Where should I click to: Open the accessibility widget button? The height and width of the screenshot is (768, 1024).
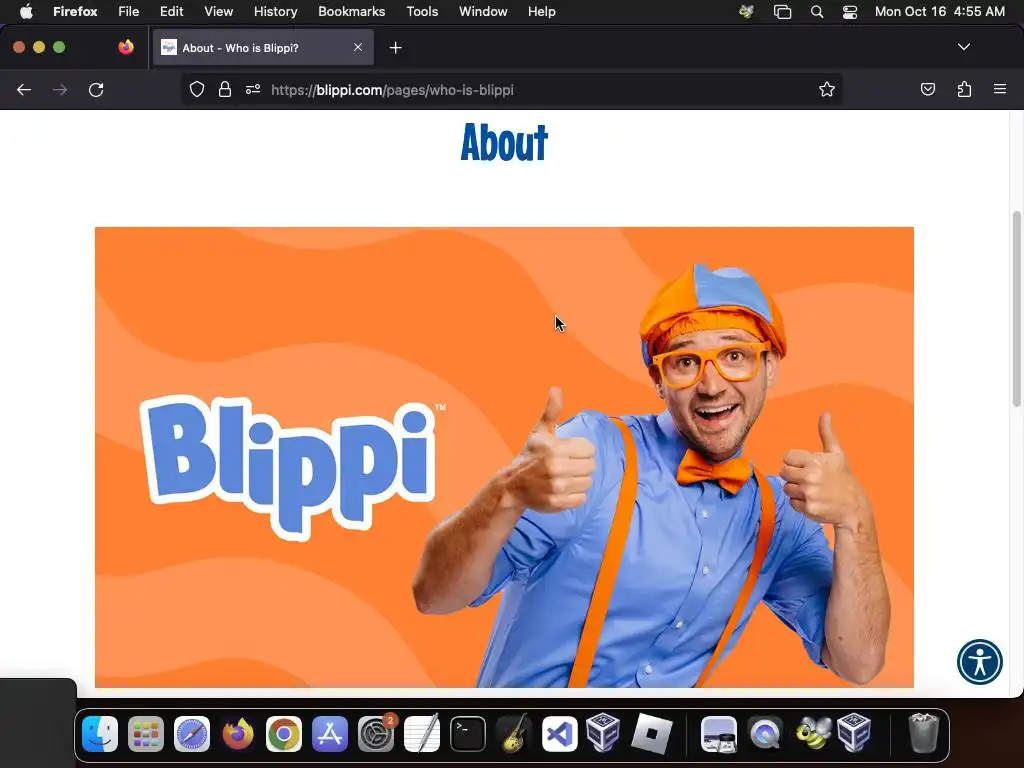(x=979, y=662)
